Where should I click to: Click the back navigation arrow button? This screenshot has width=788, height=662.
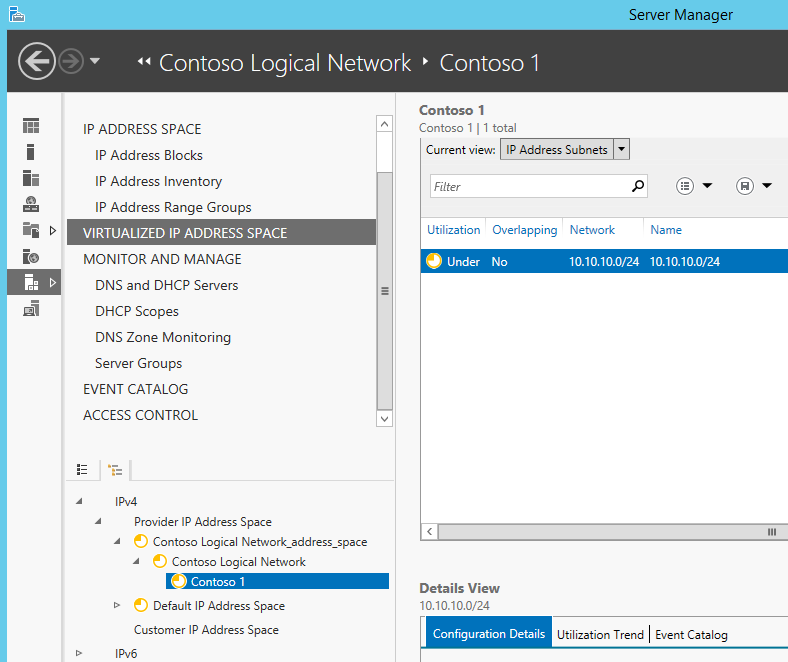coord(36,61)
